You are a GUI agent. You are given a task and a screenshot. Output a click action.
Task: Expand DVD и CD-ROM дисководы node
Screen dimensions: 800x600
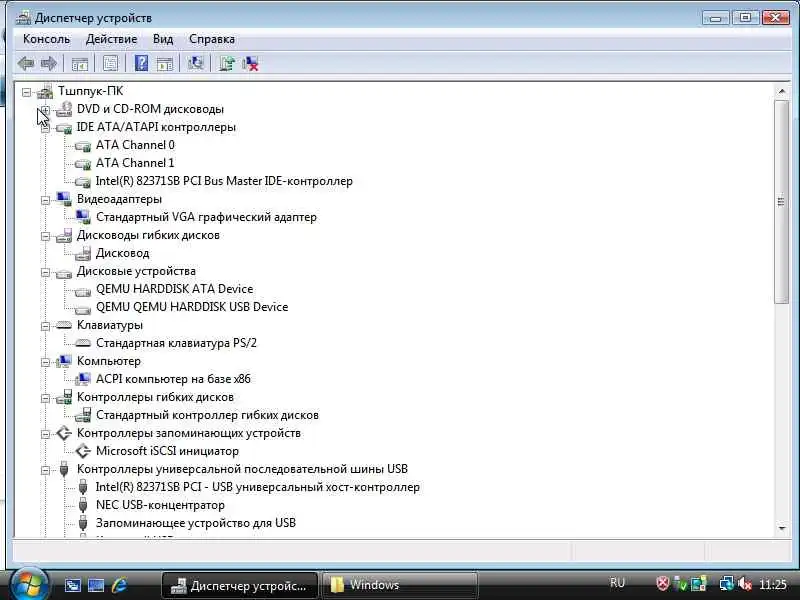[x=45, y=110]
